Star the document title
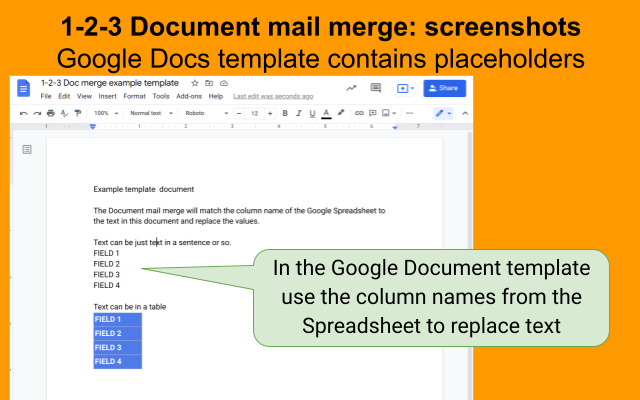640x400 pixels. coord(195,83)
